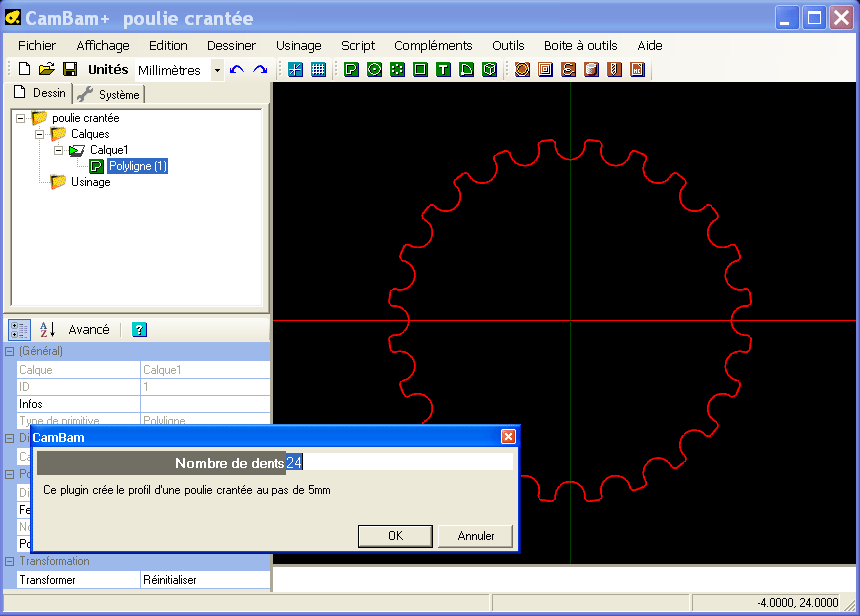This screenshot has width=860, height=616.
Task: Select the Usinage folder in the tree
Action: point(90,182)
